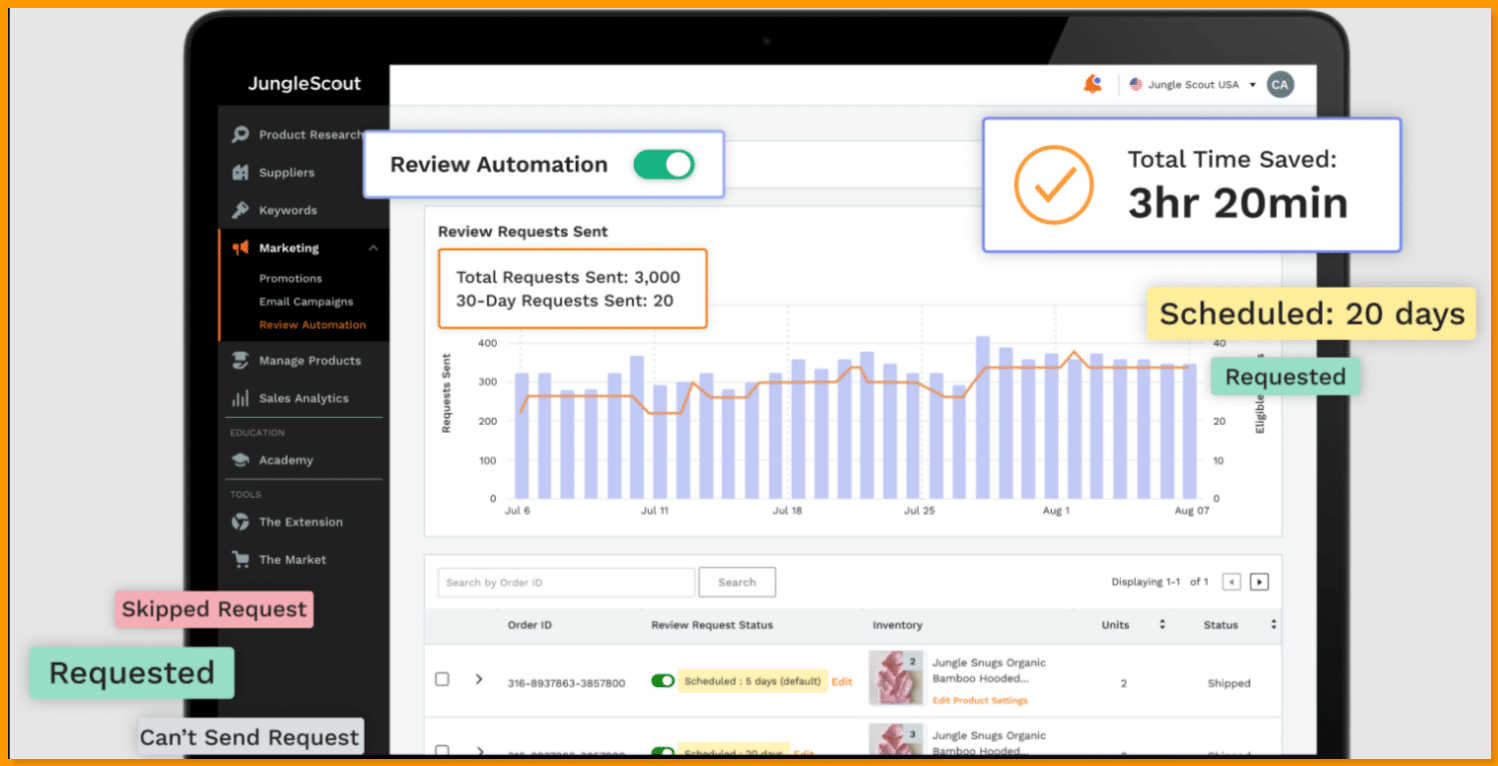Sort by the Status column arrows
The image size is (1498, 766).
click(1273, 625)
